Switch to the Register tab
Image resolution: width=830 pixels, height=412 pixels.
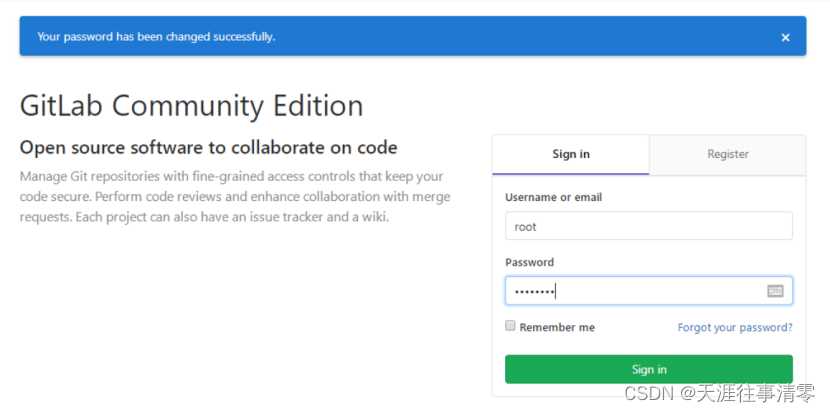728,154
